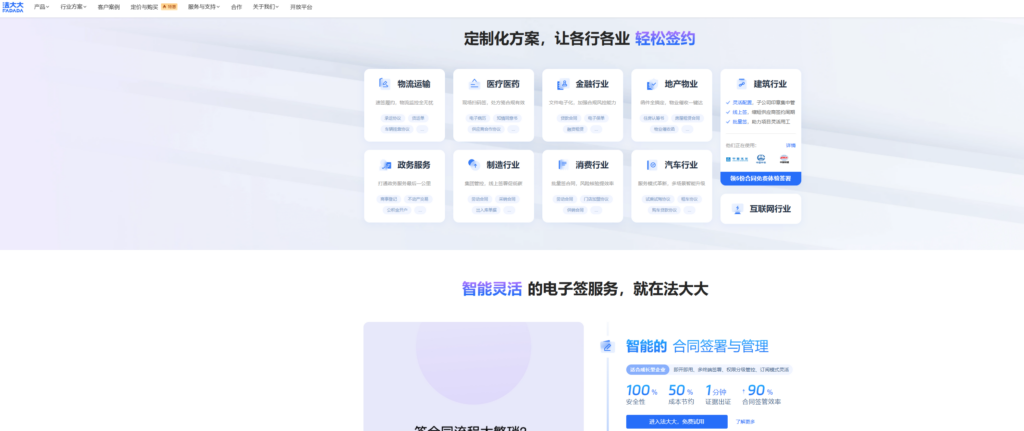Open the 制造行业 card title
This screenshot has height=431, width=1024.
503,165
